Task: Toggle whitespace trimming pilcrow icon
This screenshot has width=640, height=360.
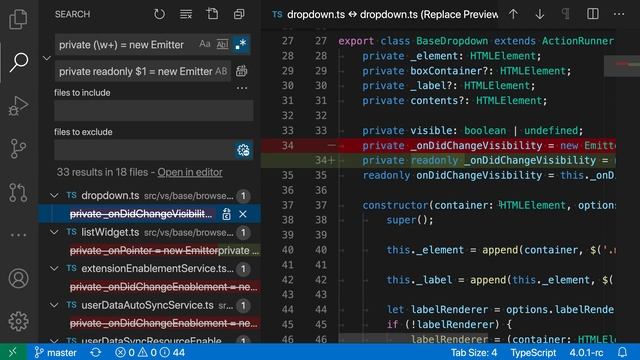Action: pyautogui.click(x=566, y=14)
